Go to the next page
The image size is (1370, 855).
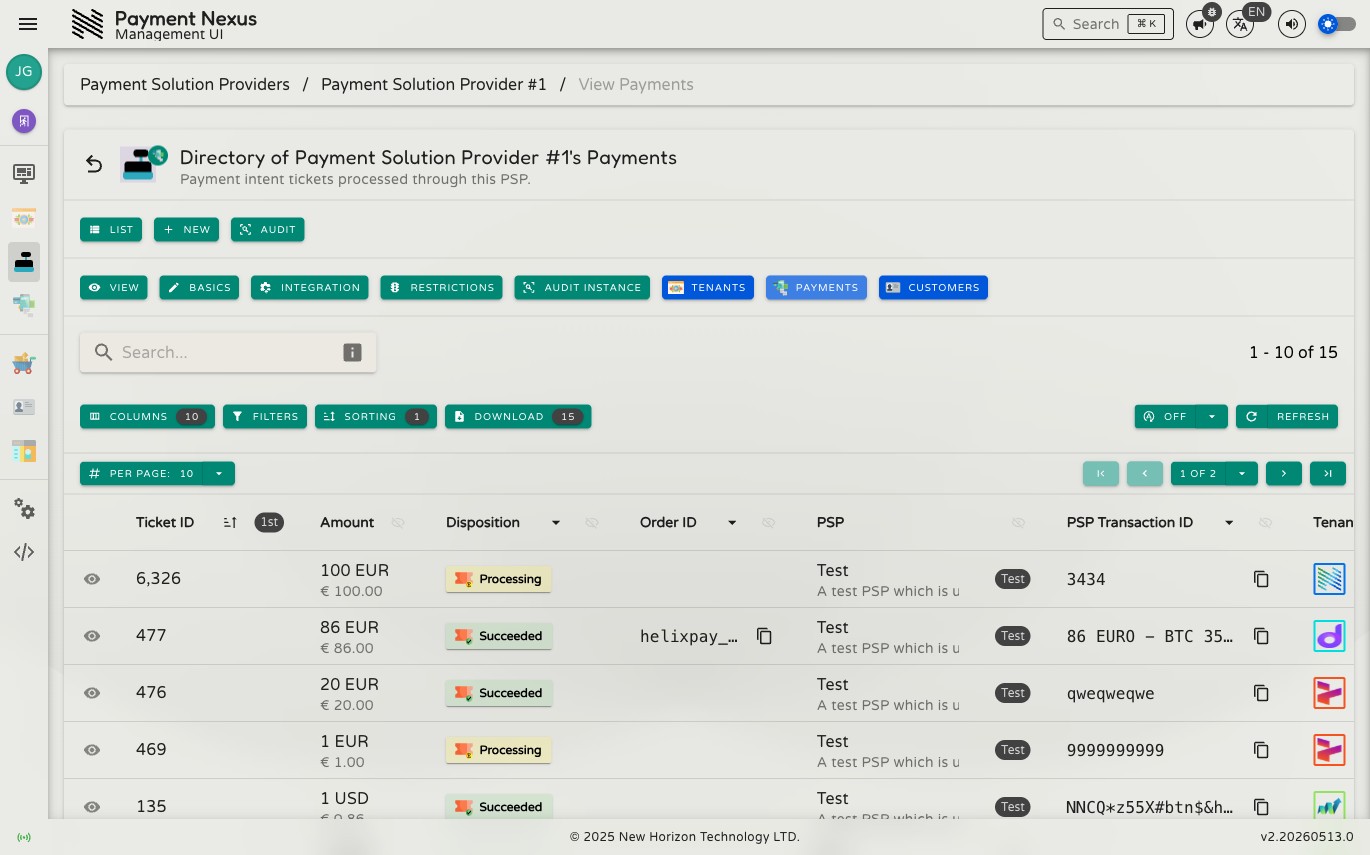click(x=1284, y=474)
